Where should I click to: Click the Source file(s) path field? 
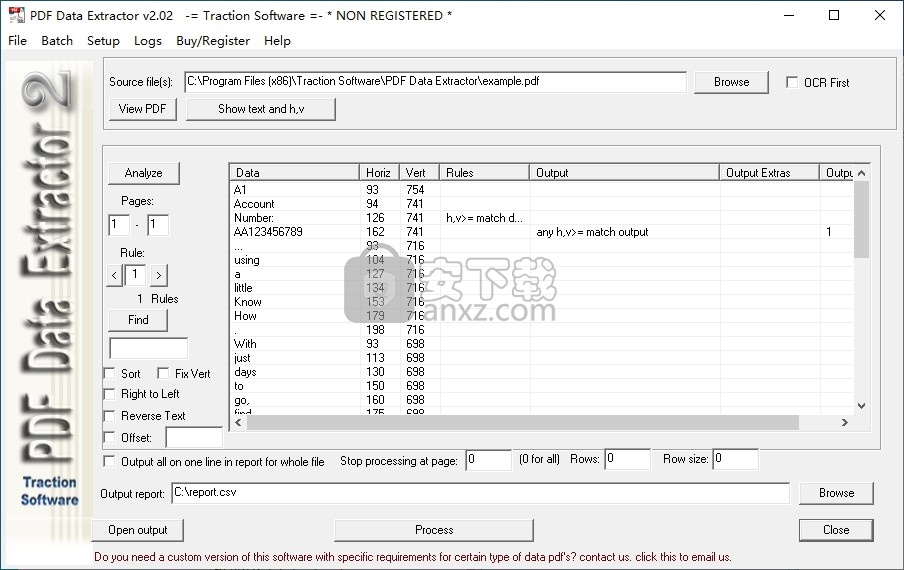click(x=435, y=82)
